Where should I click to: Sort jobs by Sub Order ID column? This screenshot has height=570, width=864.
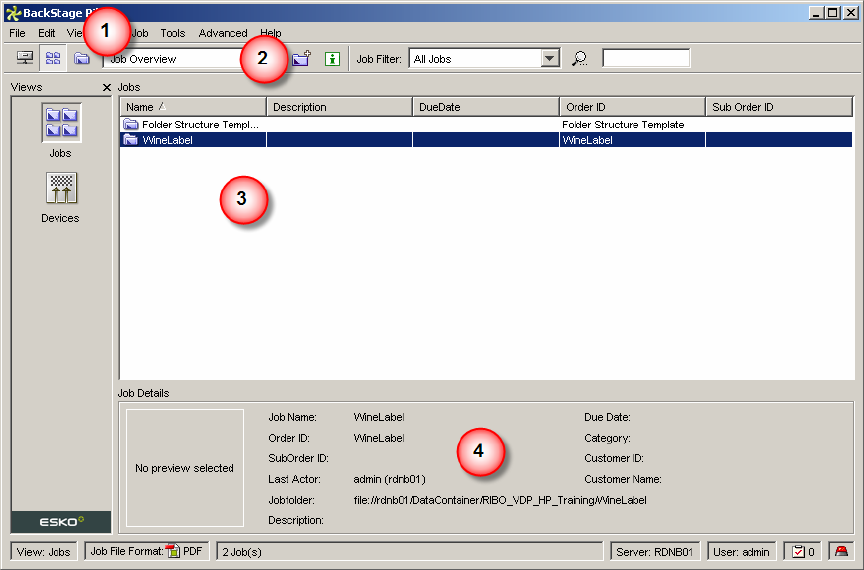[x=779, y=106]
